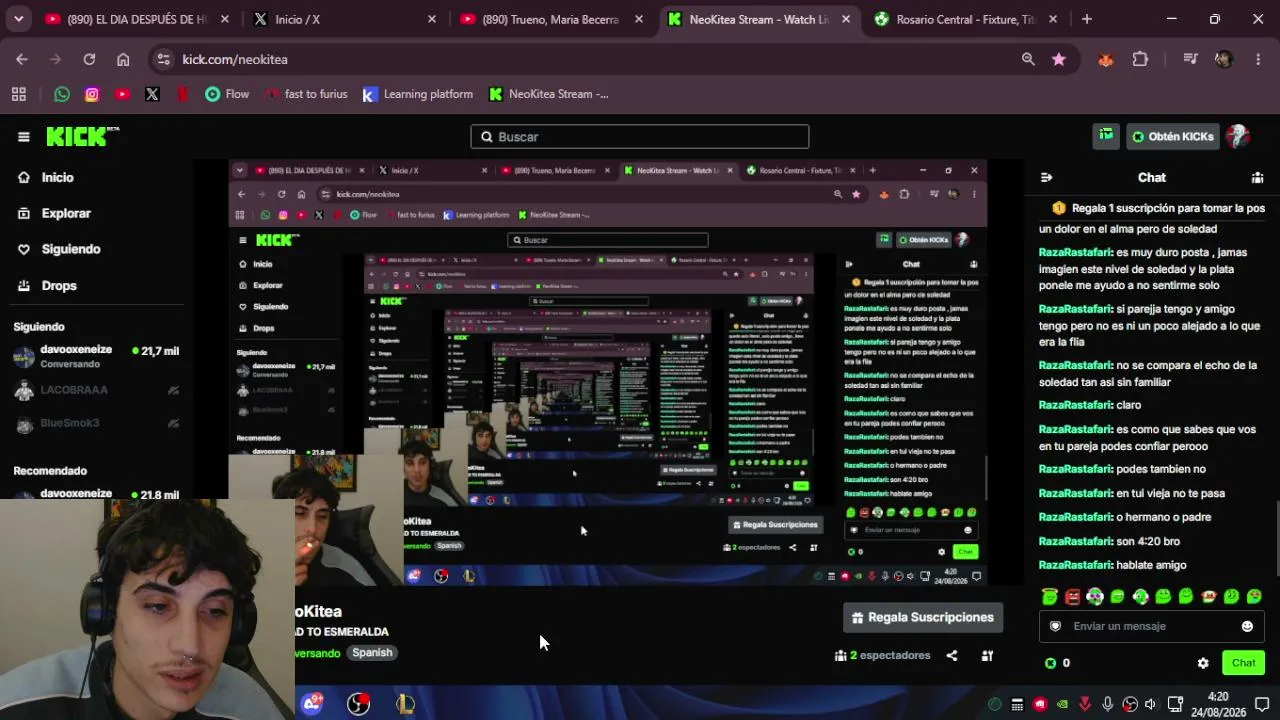
Task: Click the red angry emote in chat
Action: [x=1072, y=596]
